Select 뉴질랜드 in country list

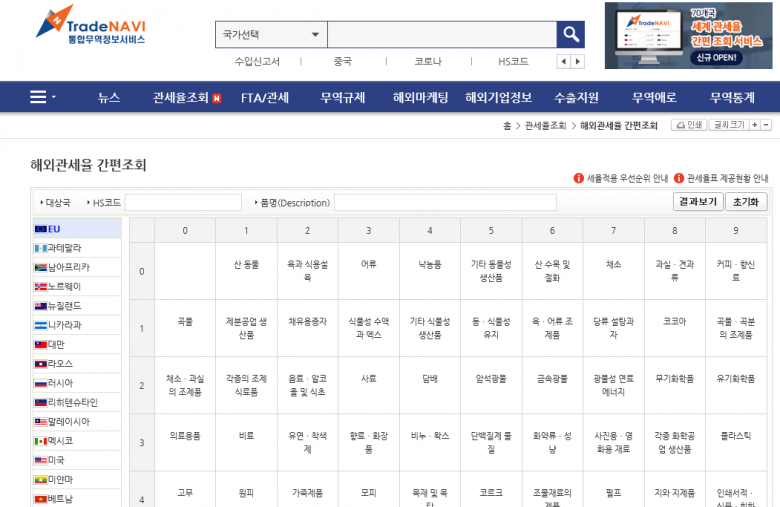[77, 306]
